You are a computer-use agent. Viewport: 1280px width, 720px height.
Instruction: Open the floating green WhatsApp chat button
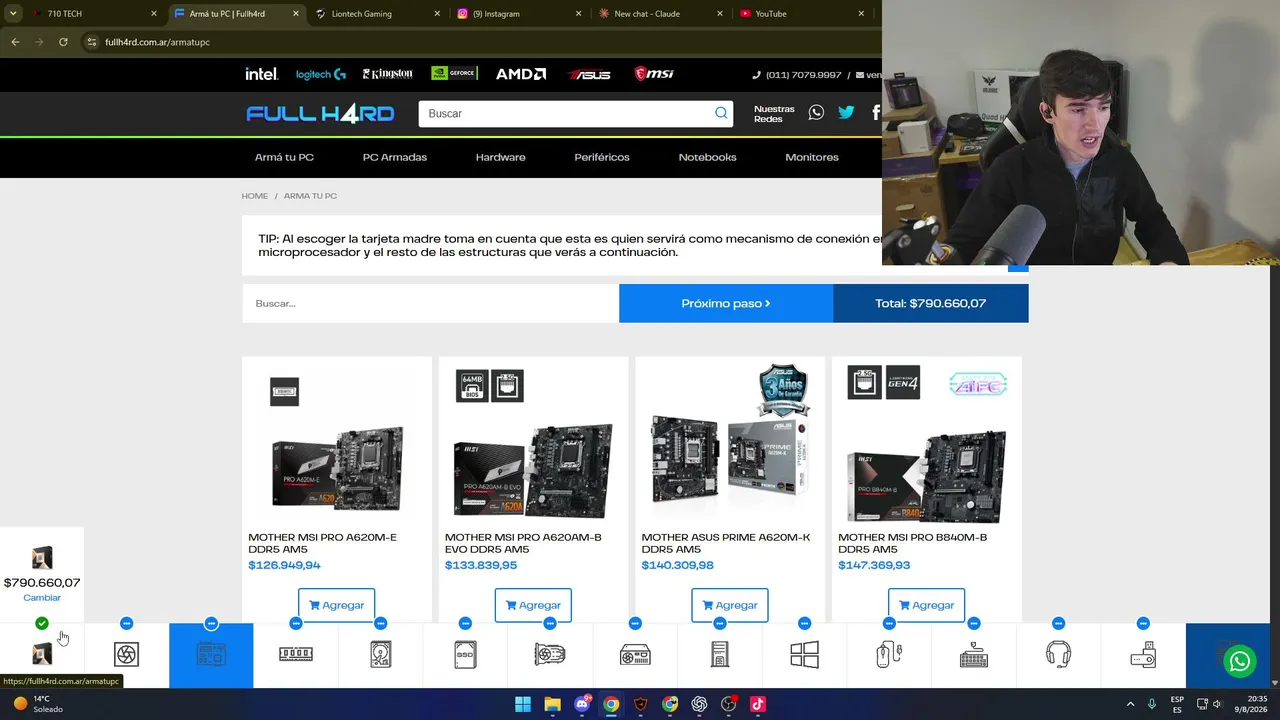(x=1240, y=661)
